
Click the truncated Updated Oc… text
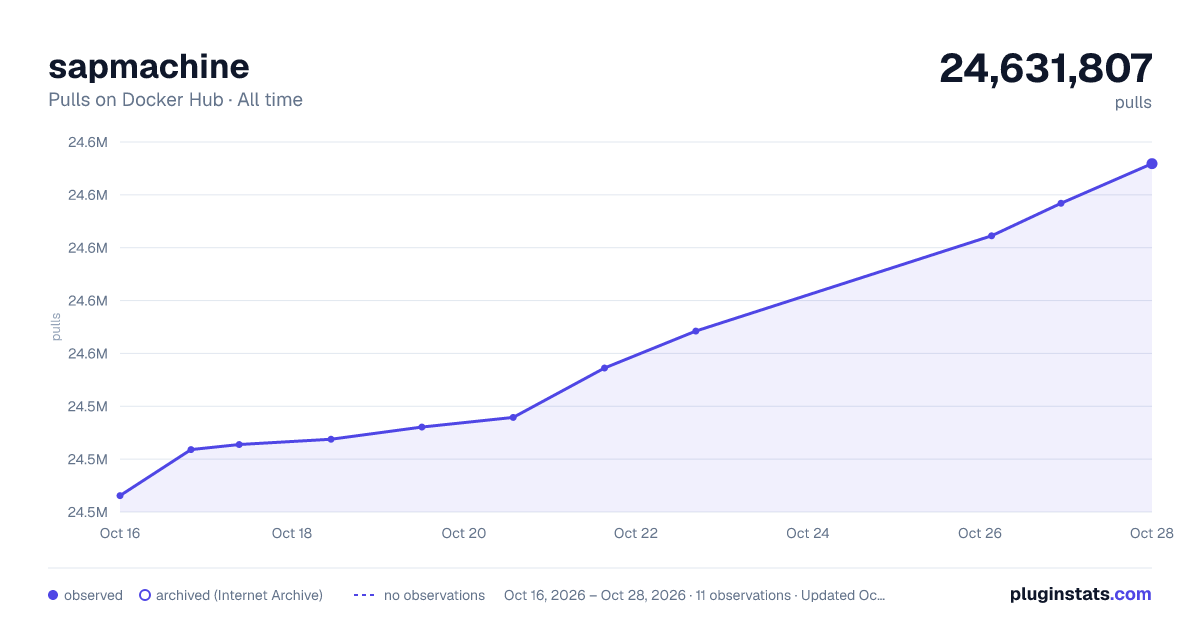843,595
